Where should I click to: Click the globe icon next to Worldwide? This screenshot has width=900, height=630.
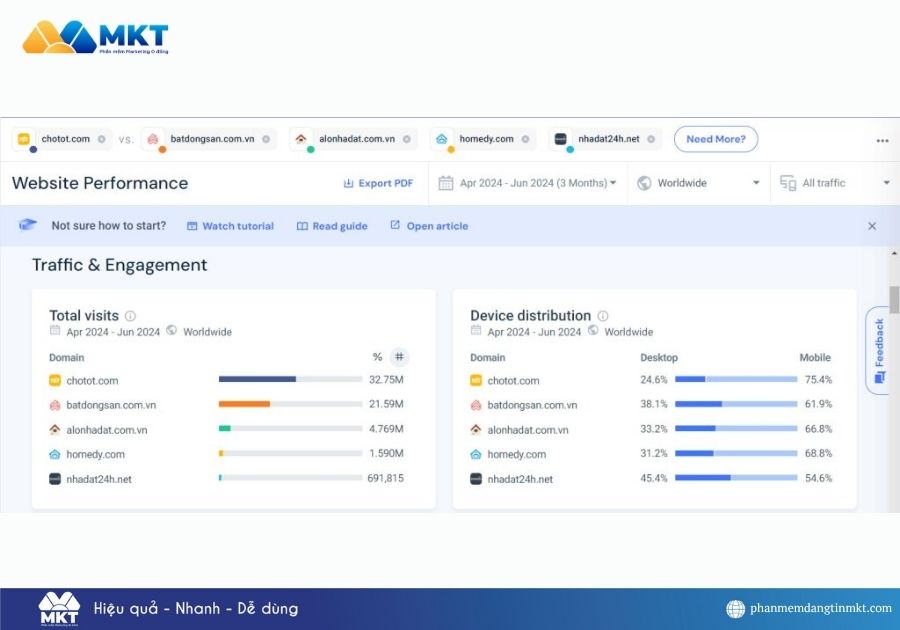click(646, 183)
